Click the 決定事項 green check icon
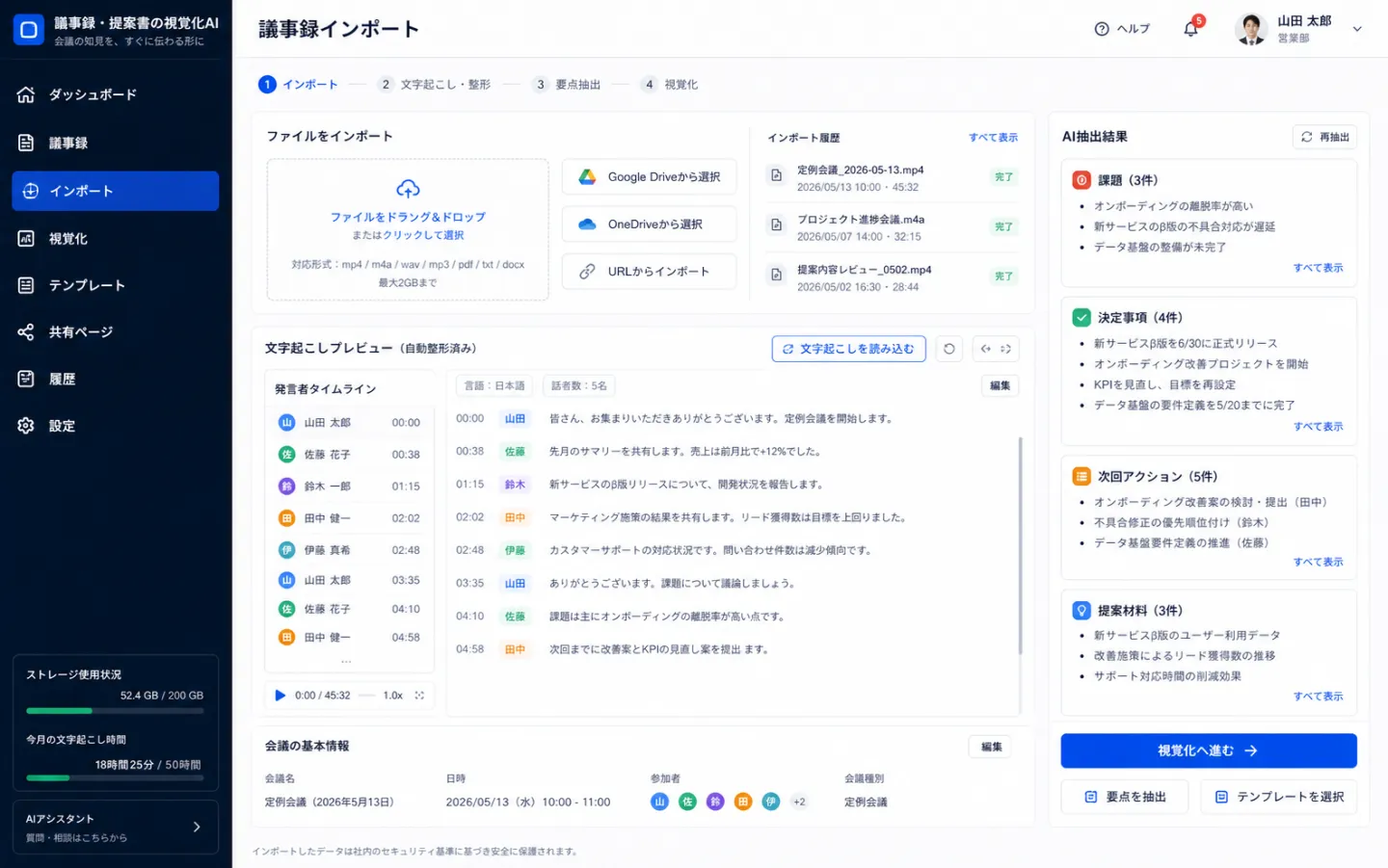The height and width of the screenshot is (868, 1388). point(1081,317)
